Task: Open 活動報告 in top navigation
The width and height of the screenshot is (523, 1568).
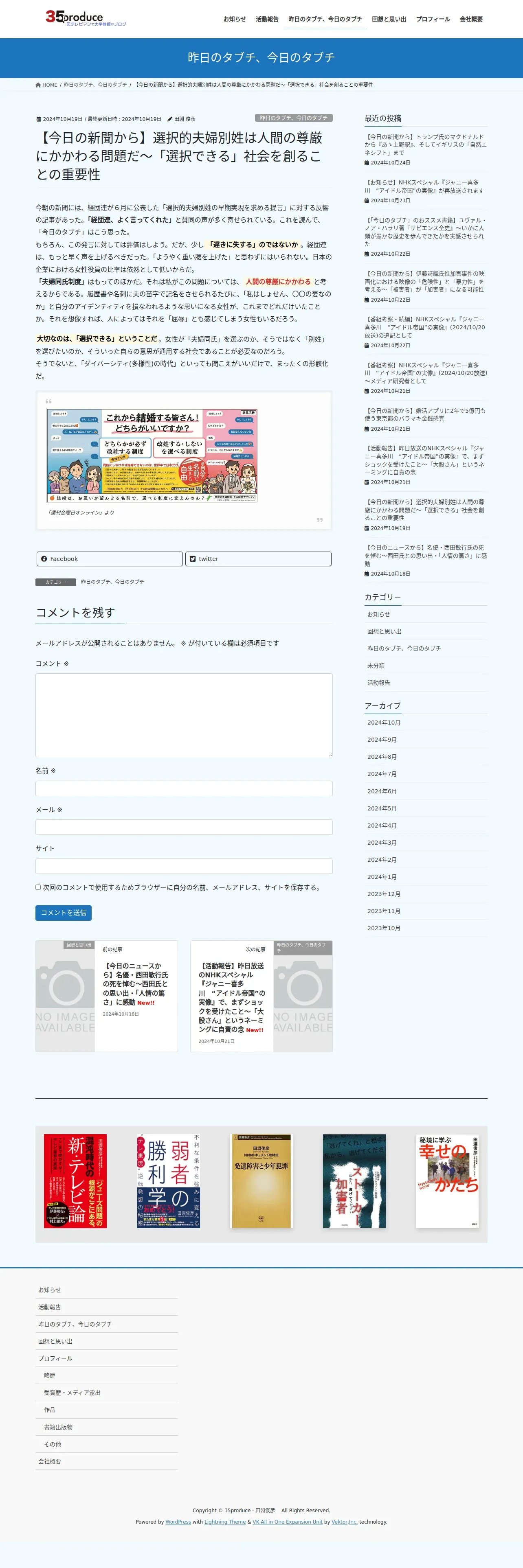Action: point(267,20)
